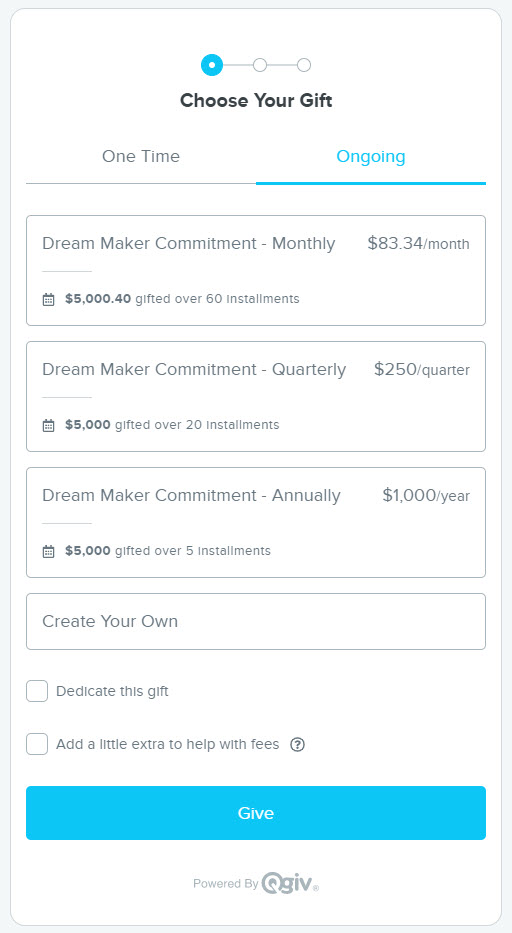This screenshot has height=933, width=512.
Task: Enable Add a little extra for fees
Action: [x=37, y=744]
